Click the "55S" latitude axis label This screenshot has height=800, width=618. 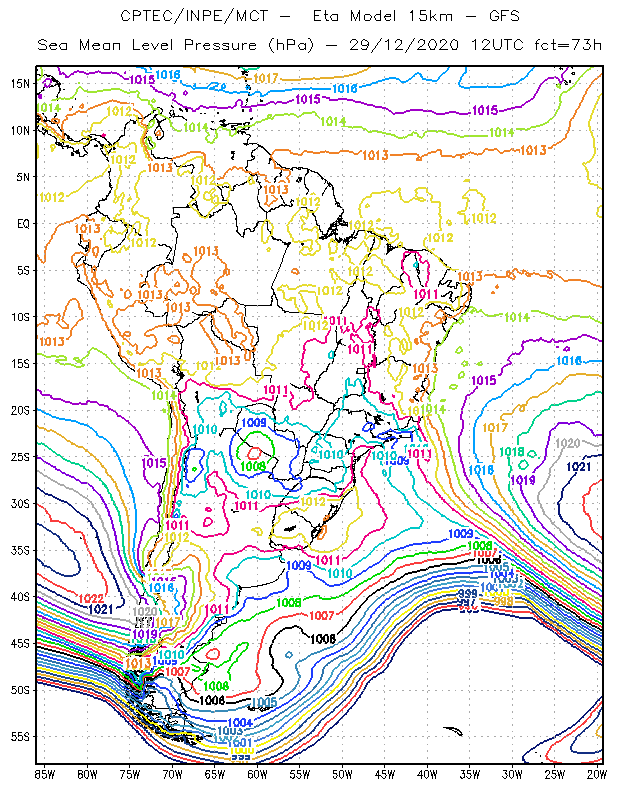tap(20, 736)
